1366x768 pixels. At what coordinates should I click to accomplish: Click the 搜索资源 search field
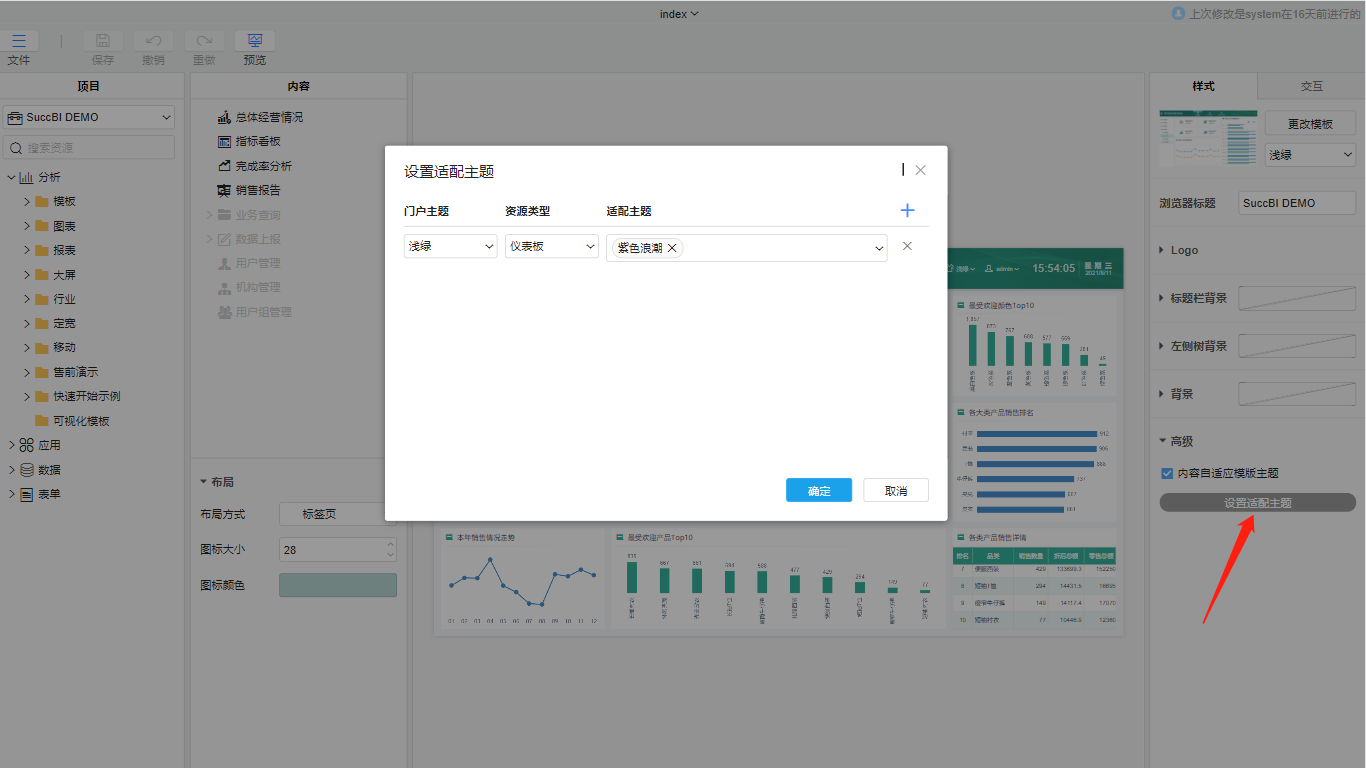[x=89, y=148]
